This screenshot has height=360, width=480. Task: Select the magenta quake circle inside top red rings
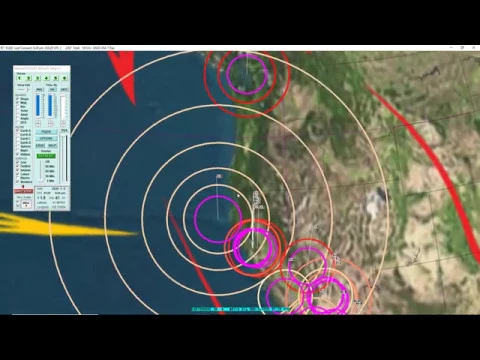(x=247, y=74)
